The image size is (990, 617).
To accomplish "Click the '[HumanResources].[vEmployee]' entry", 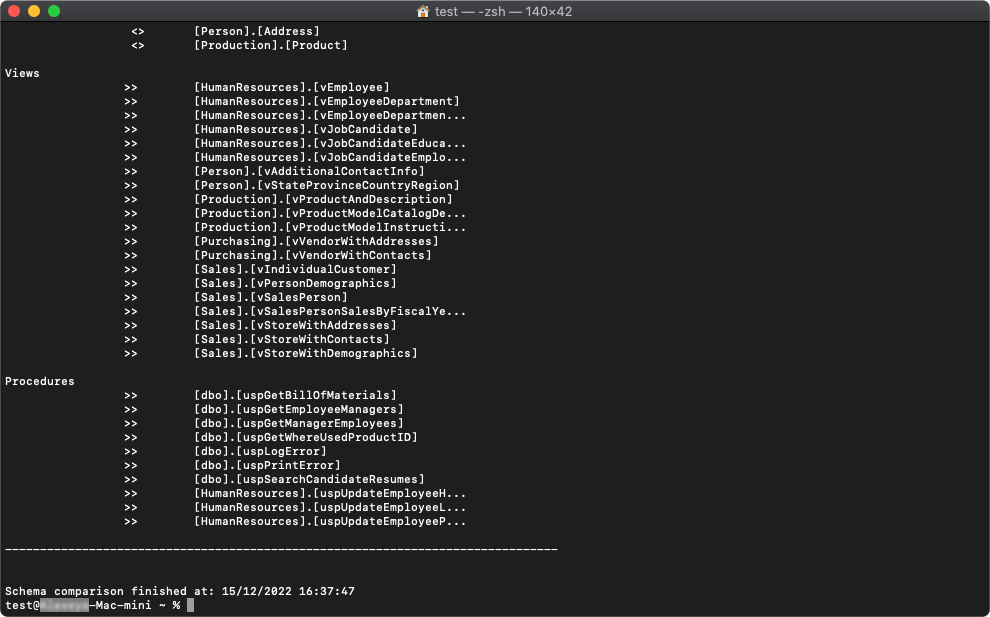I will 292,87.
